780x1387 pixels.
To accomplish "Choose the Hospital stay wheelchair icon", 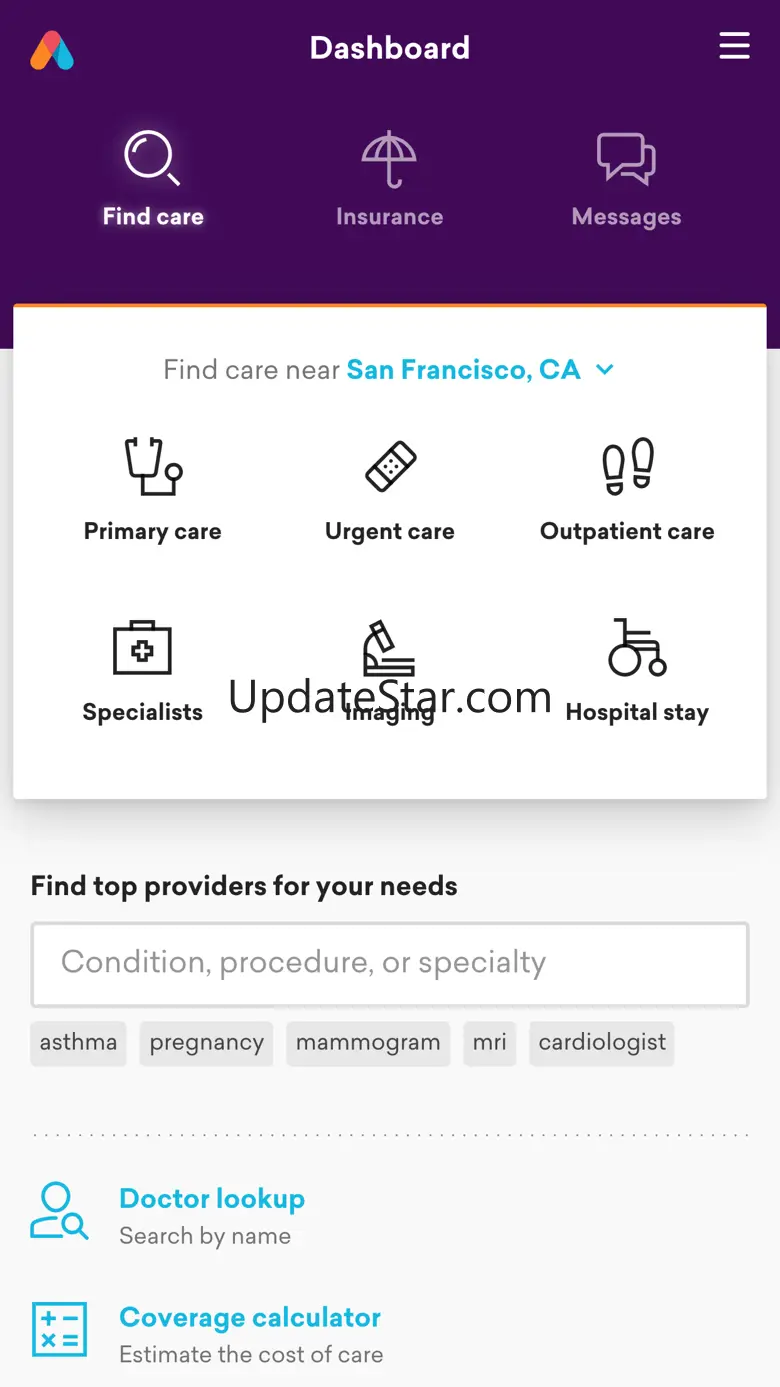I will point(637,647).
